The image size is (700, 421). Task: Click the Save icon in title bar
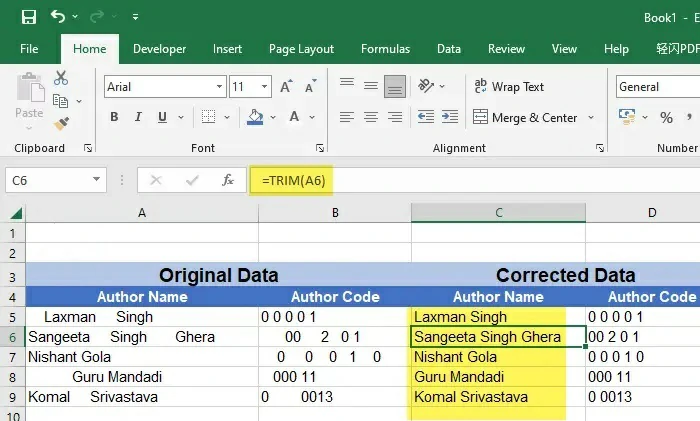28,17
